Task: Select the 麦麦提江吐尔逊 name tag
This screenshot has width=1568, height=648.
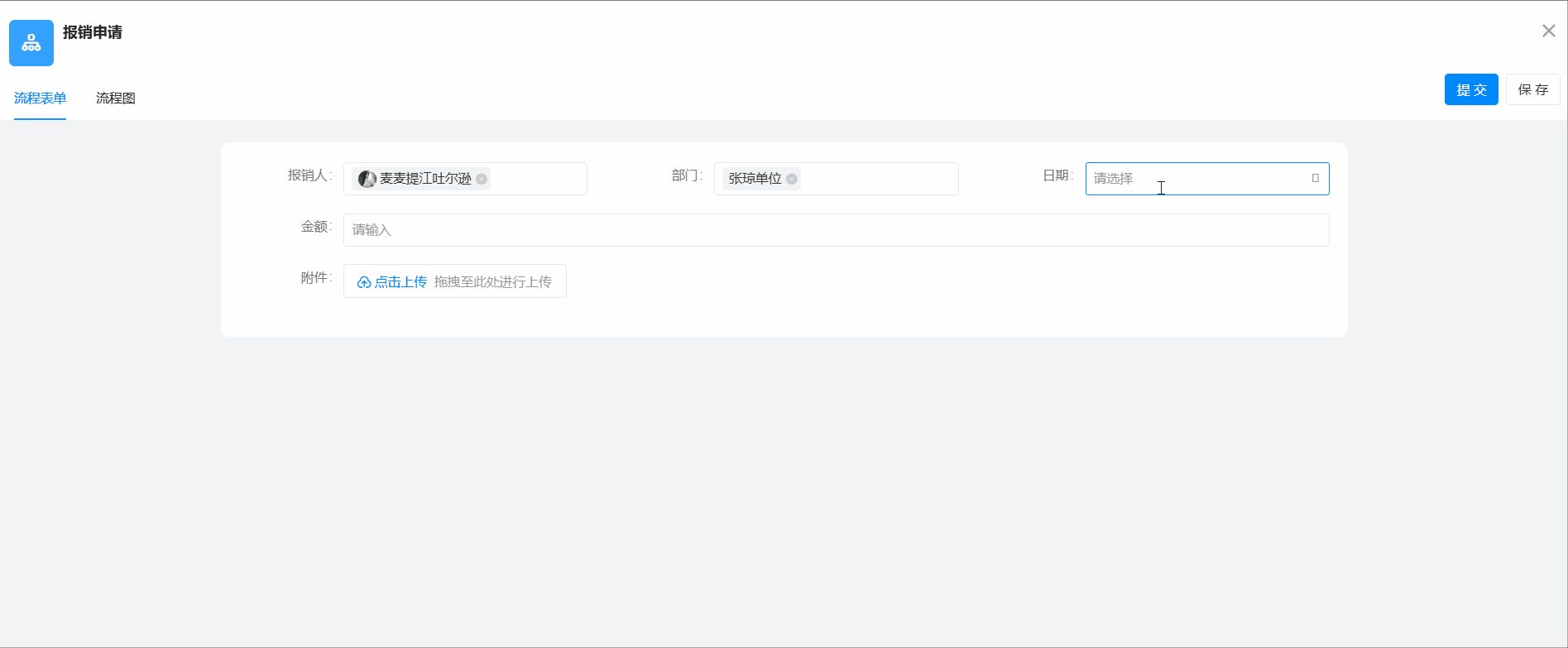Action: (x=424, y=179)
